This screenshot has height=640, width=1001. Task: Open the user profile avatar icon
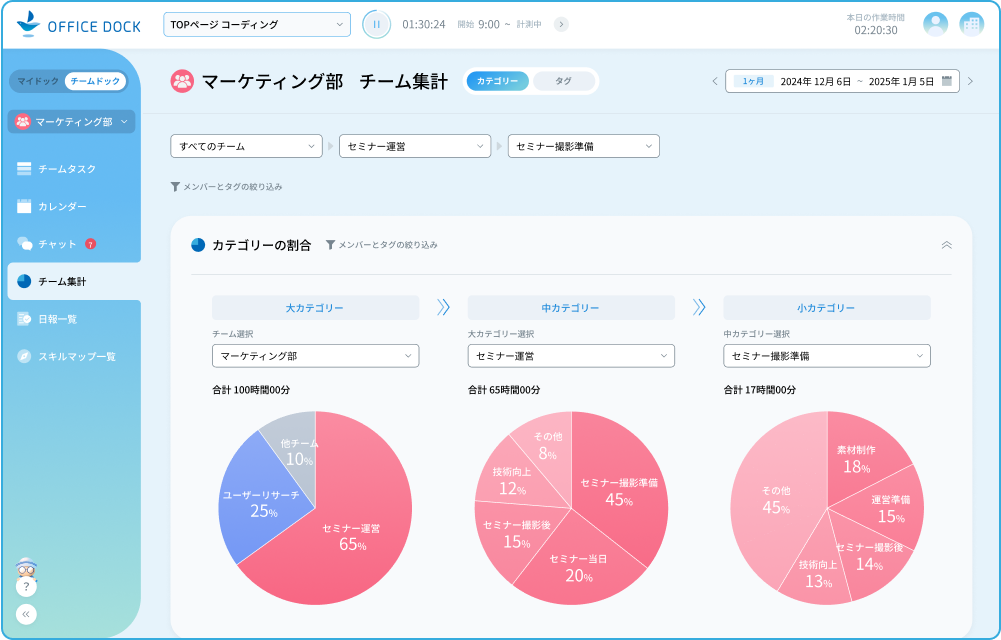point(935,24)
